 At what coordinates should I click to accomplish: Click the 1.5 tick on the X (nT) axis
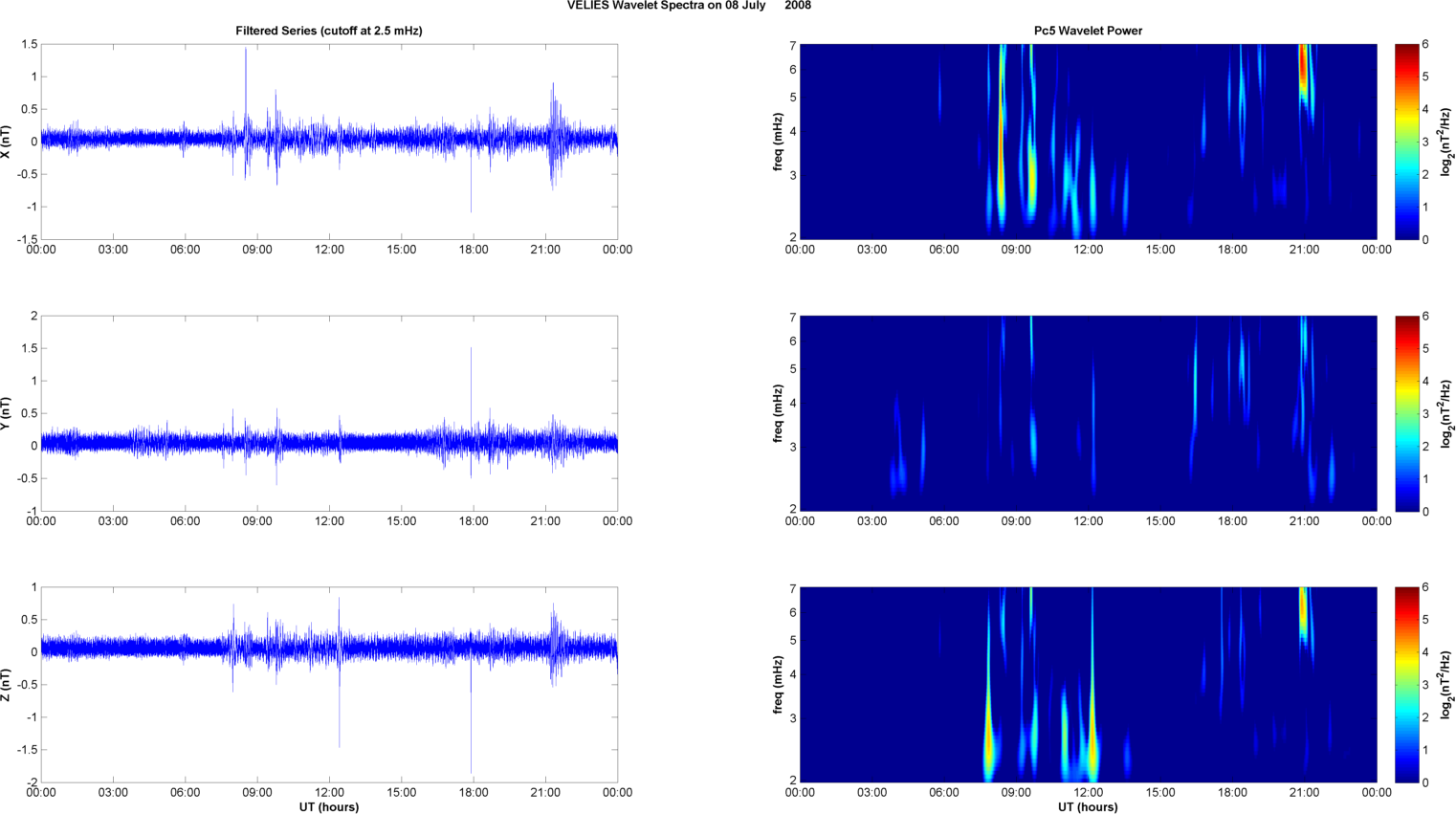(29, 45)
